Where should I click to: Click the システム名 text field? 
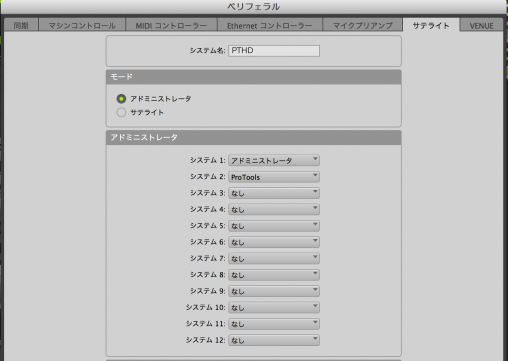[x=274, y=51]
